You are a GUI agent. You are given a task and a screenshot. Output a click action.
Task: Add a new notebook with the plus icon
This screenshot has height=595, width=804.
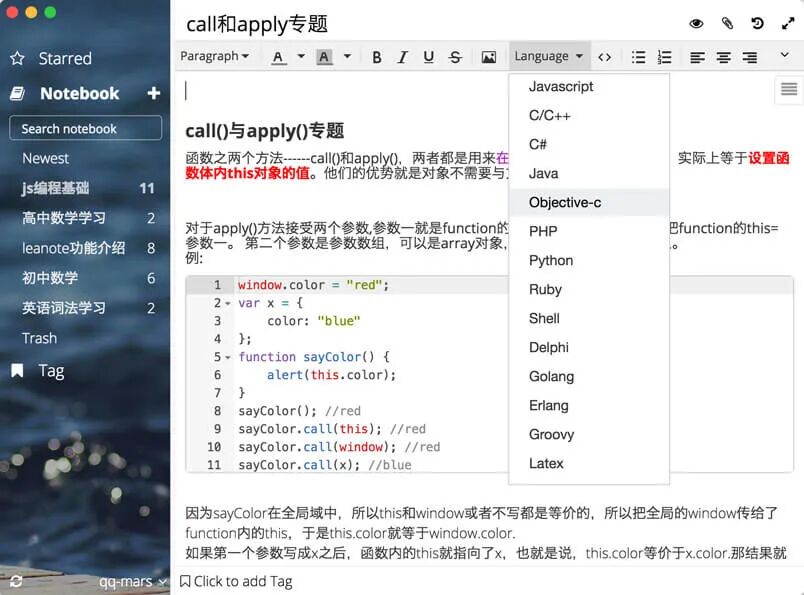point(153,93)
